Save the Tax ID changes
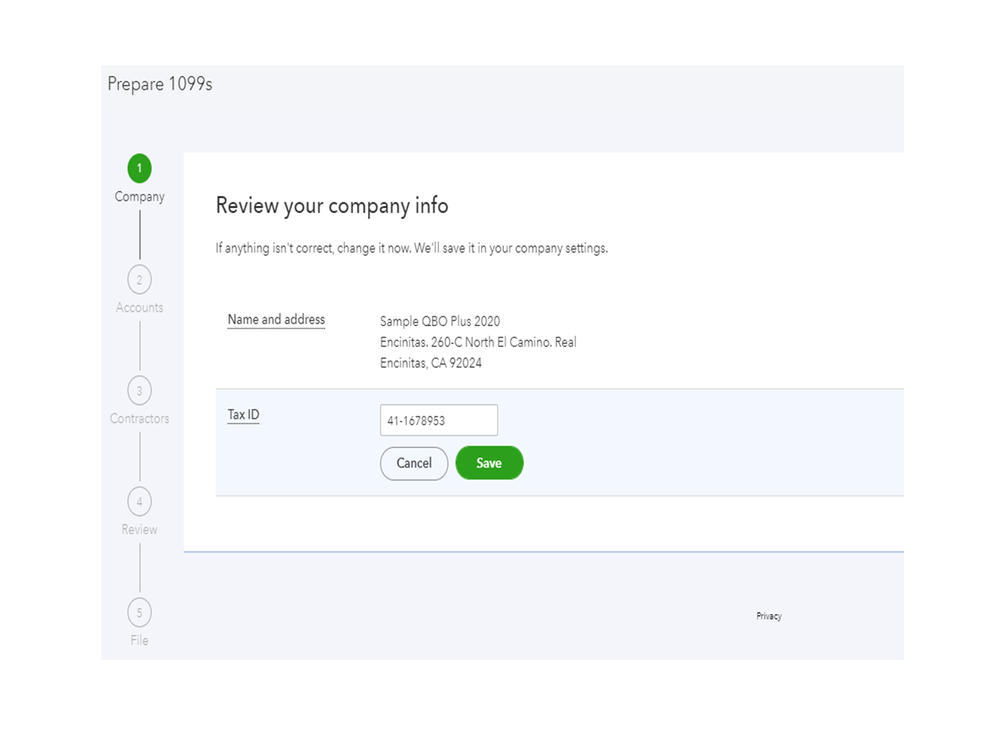This screenshot has width=999, height=749. [489, 463]
